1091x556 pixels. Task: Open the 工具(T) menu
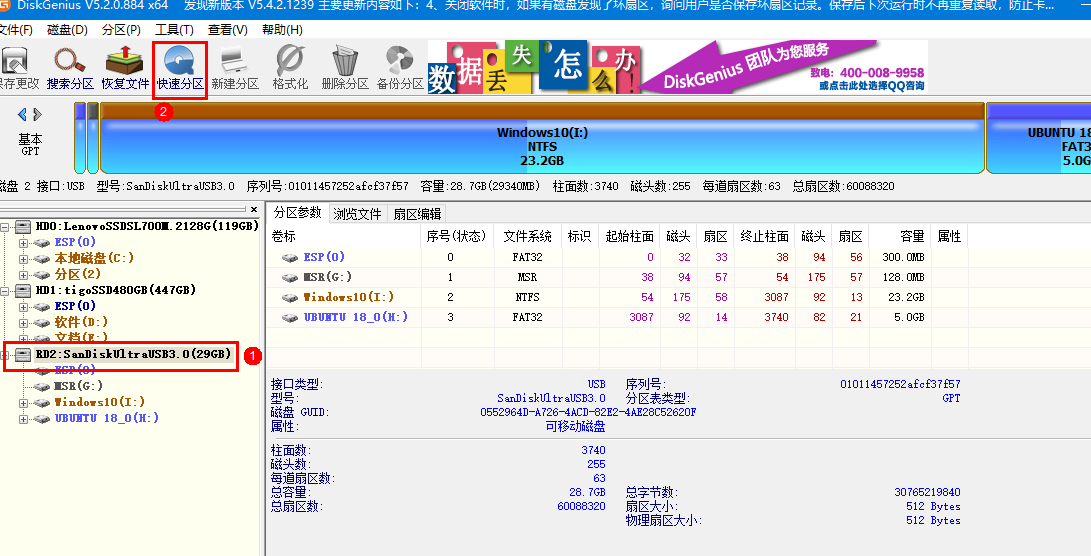174,30
